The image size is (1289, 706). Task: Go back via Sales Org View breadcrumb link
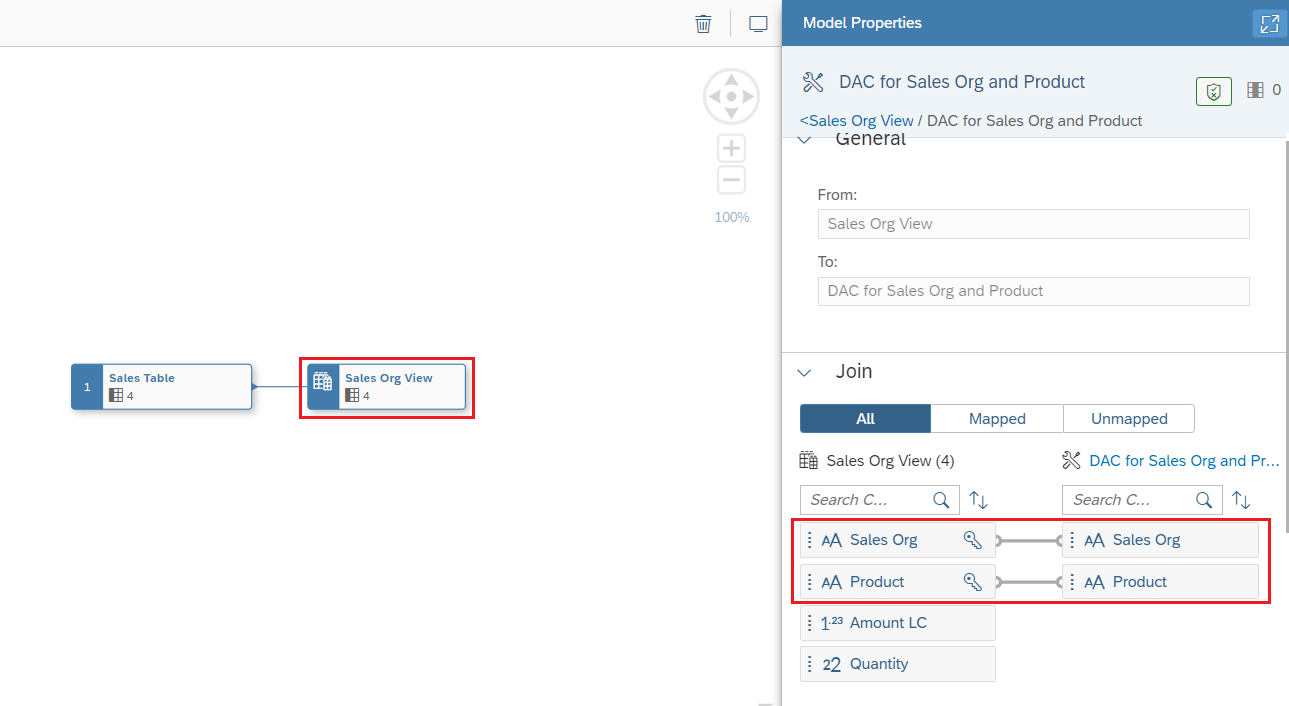point(856,121)
